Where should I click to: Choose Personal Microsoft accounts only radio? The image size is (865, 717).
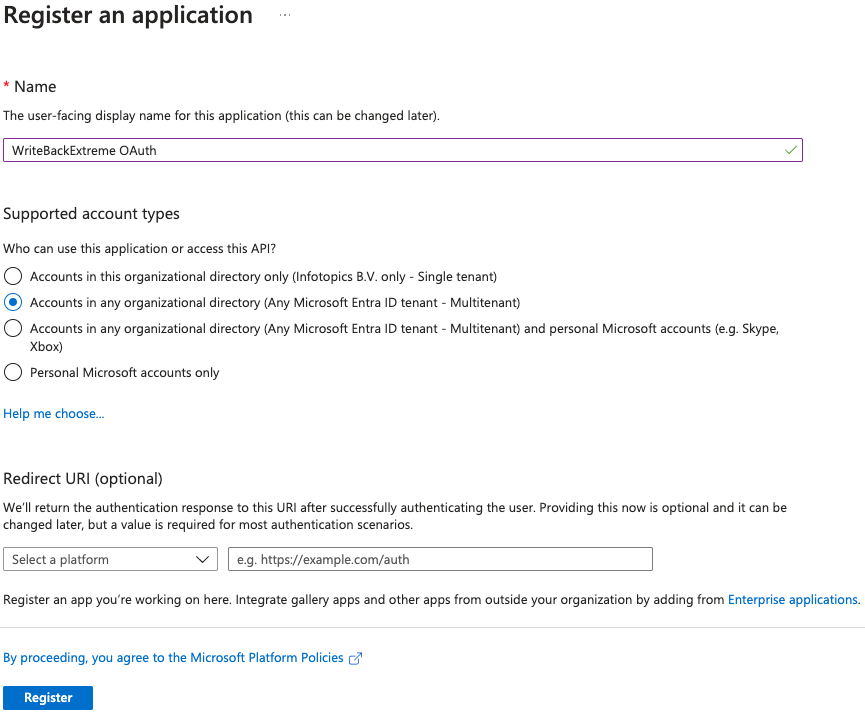pyautogui.click(x=13, y=372)
